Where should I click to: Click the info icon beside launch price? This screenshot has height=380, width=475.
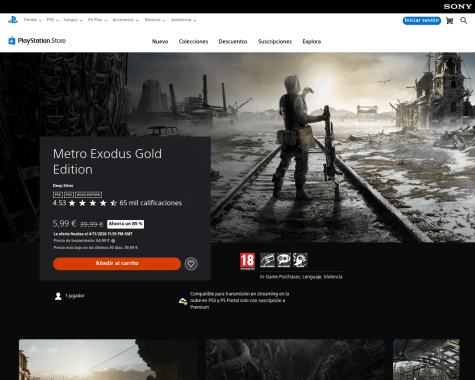(x=113, y=241)
